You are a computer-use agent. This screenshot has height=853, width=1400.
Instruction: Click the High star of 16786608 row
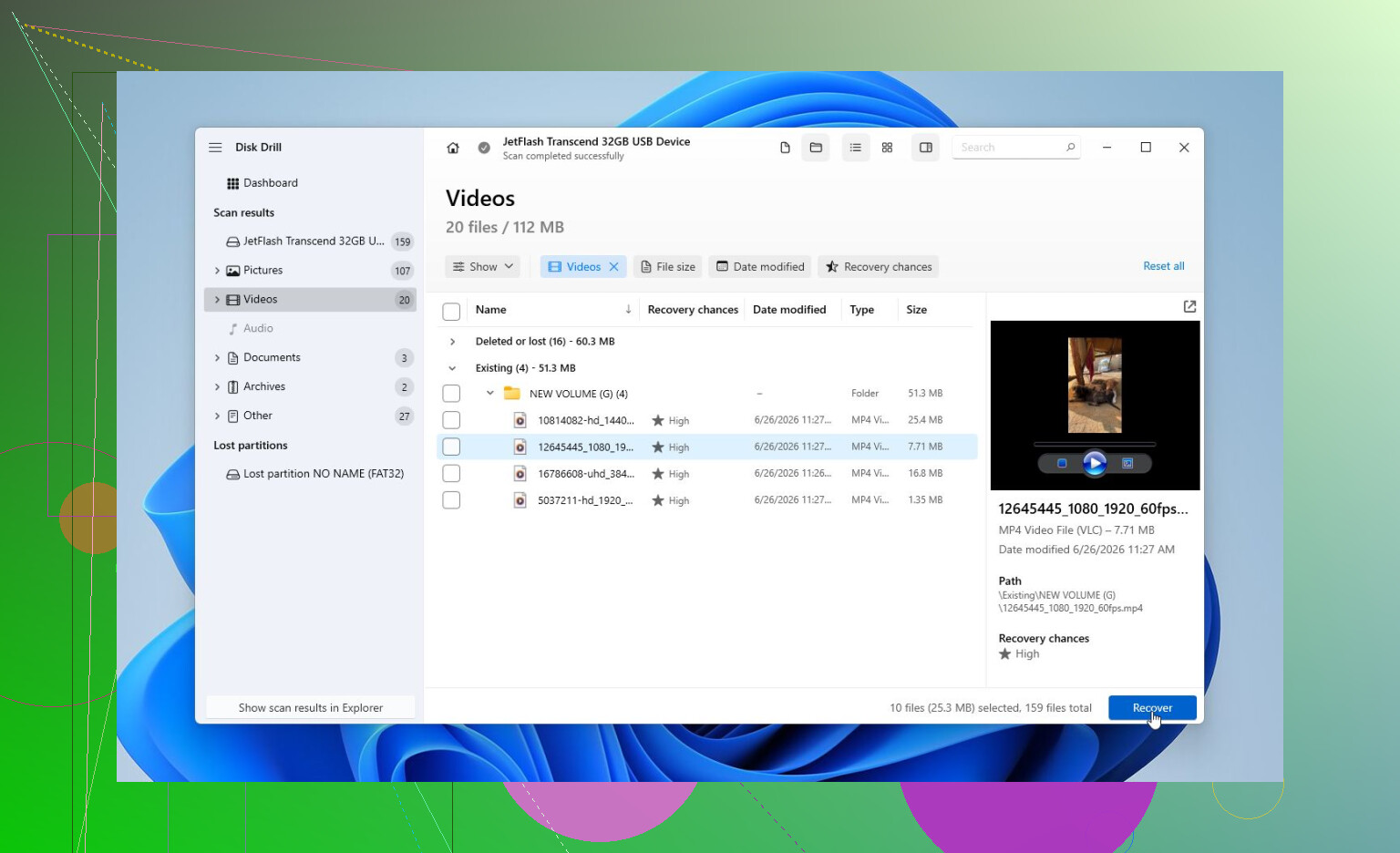658,474
